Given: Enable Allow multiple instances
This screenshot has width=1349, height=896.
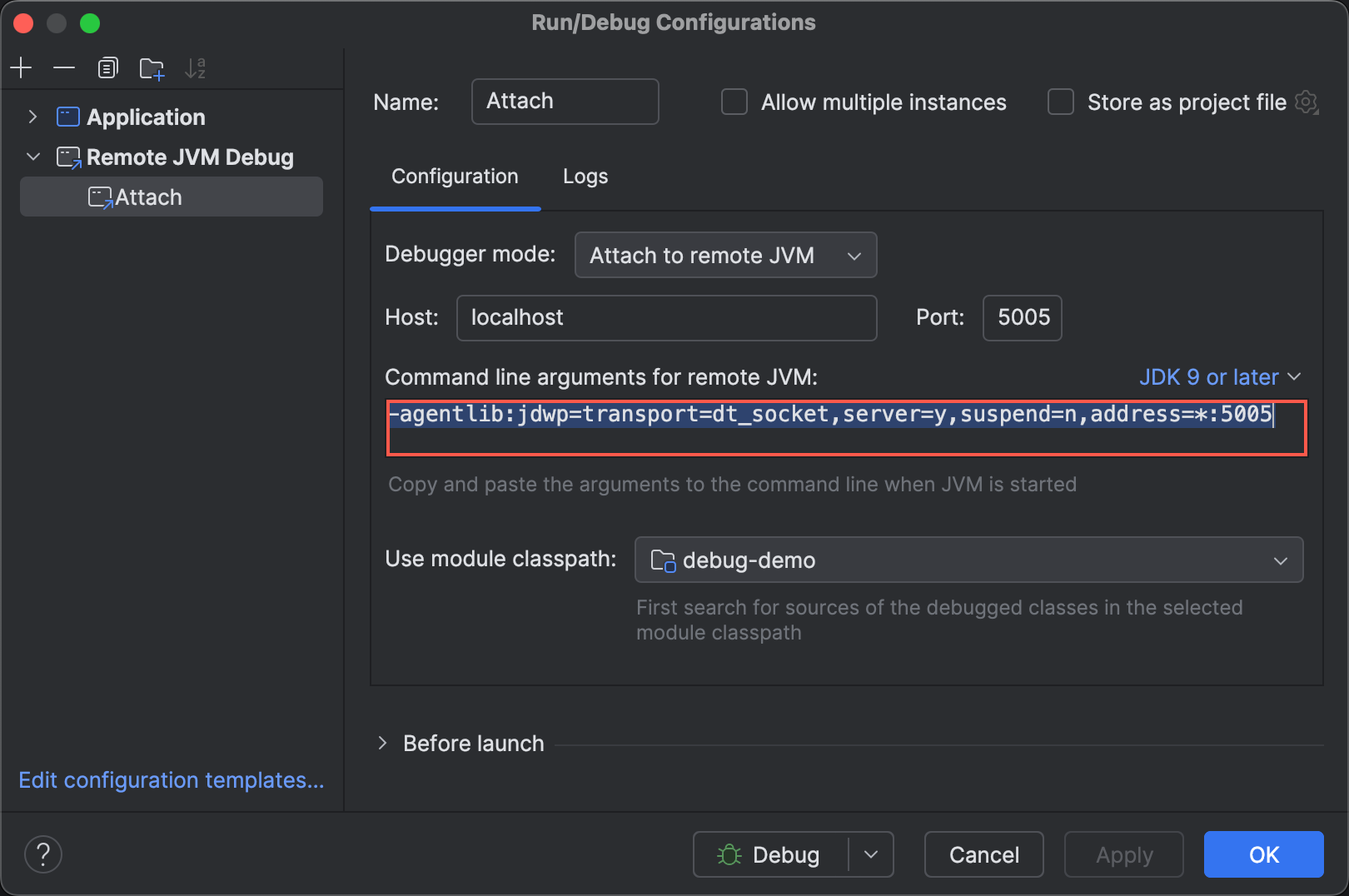Looking at the screenshot, I should pyautogui.click(x=734, y=102).
